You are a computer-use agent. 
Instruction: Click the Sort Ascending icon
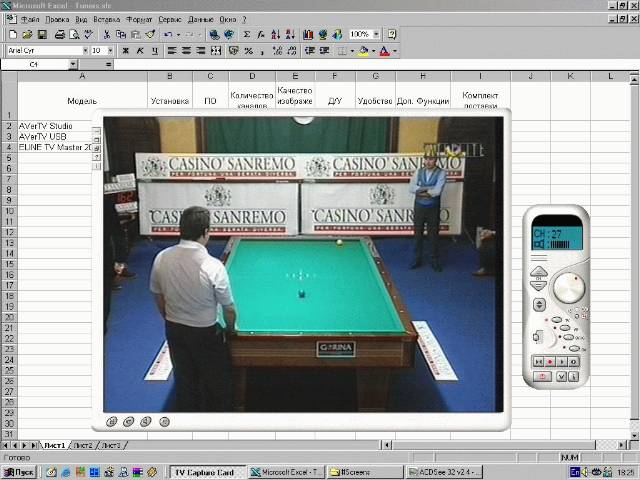tap(276, 35)
